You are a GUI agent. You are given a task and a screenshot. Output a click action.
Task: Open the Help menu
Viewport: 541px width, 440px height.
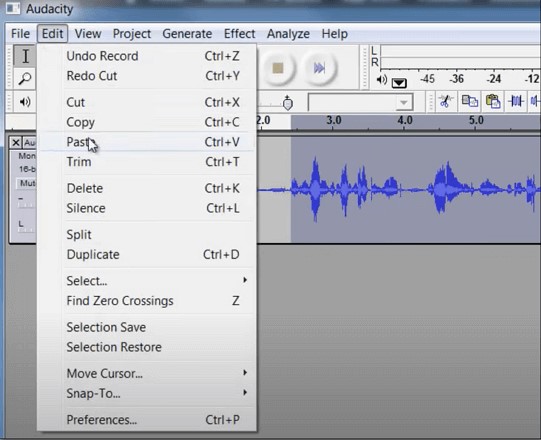(334, 34)
